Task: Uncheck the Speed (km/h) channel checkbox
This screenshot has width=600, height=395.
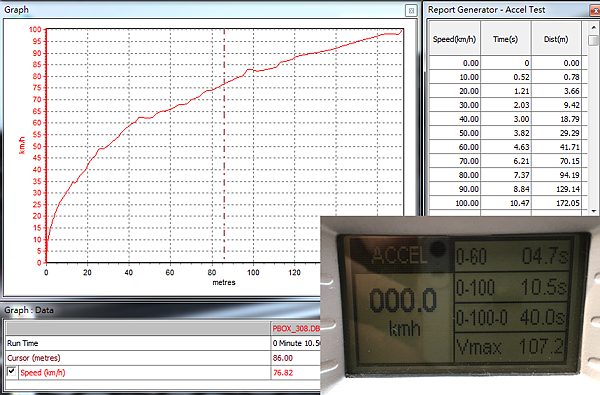Action: pyautogui.click(x=11, y=371)
